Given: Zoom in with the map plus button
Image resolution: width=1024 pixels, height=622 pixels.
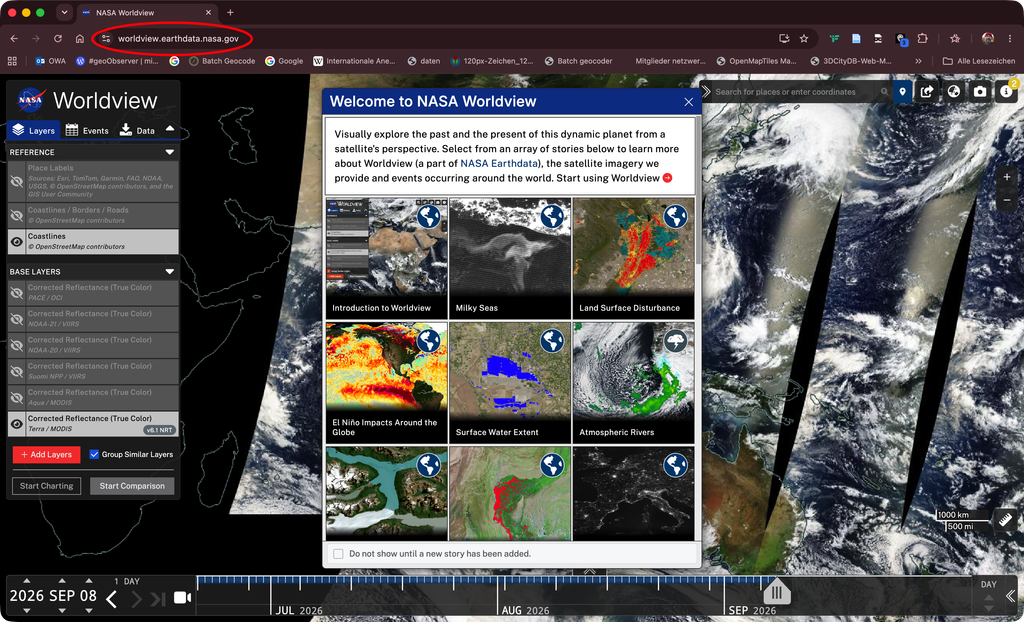Looking at the screenshot, I should point(1006,177).
